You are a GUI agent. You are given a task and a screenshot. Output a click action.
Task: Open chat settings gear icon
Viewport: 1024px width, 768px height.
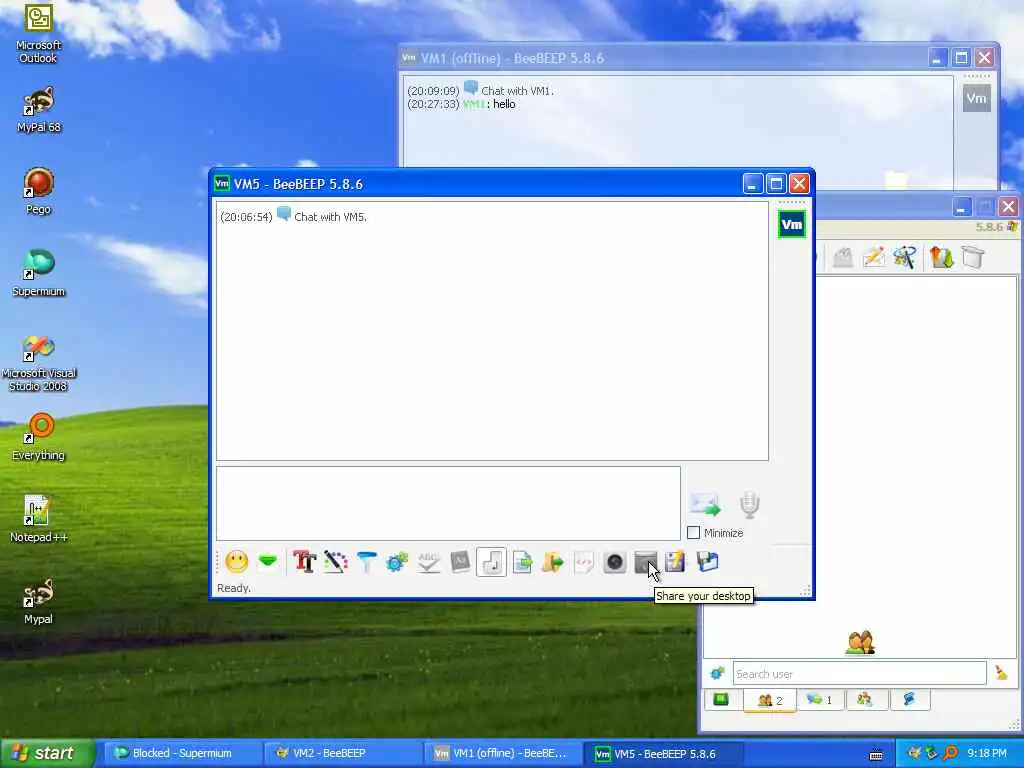397,562
